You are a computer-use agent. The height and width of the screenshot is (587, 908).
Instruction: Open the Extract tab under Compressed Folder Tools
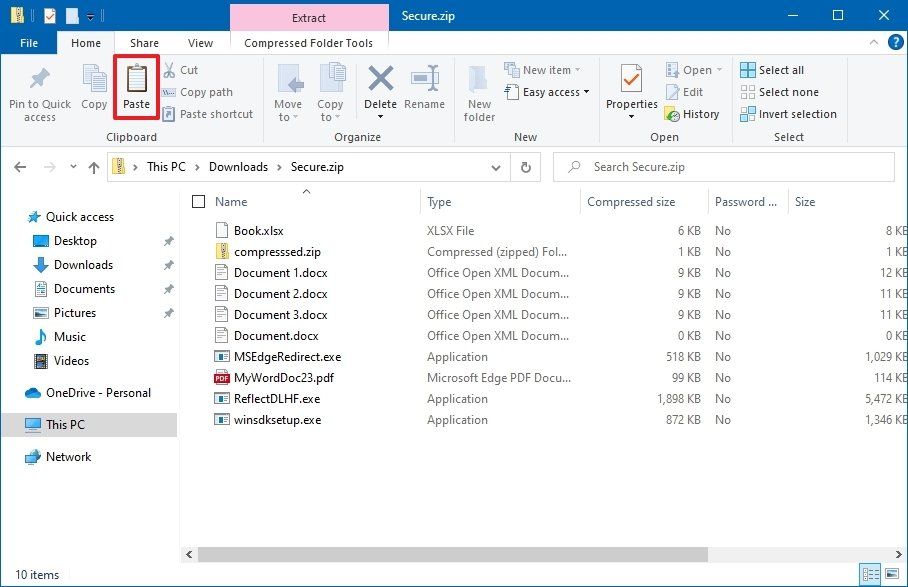click(308, 17)
